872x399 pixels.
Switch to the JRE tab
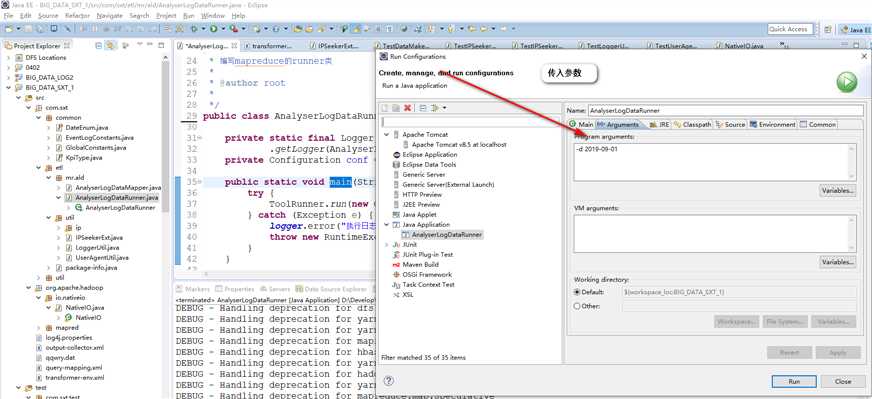659,125
